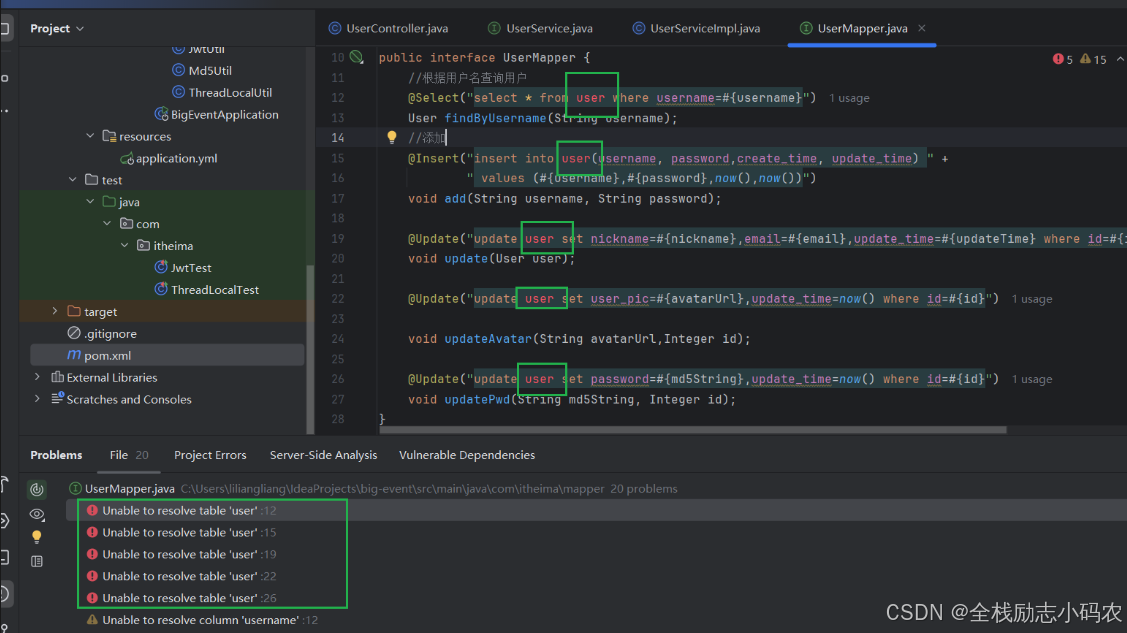Click the Maven icon next to pom.xml
Viewport: 1127px width, 633px height.
point(75,354)
